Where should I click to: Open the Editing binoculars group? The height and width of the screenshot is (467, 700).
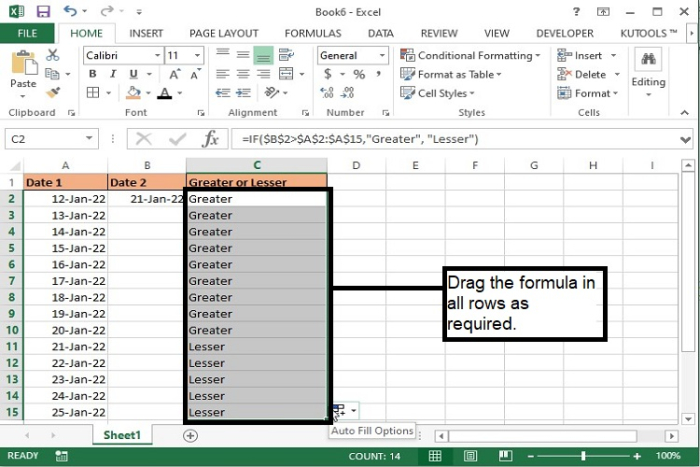coord(648,74)
